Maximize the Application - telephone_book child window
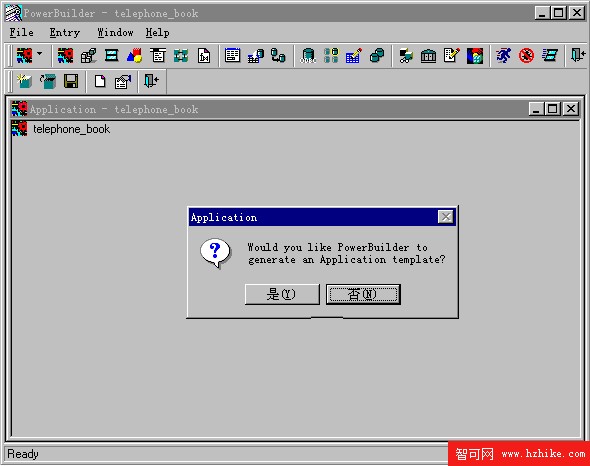This screenshot has height=466, width=590. [x=552, y=109]
